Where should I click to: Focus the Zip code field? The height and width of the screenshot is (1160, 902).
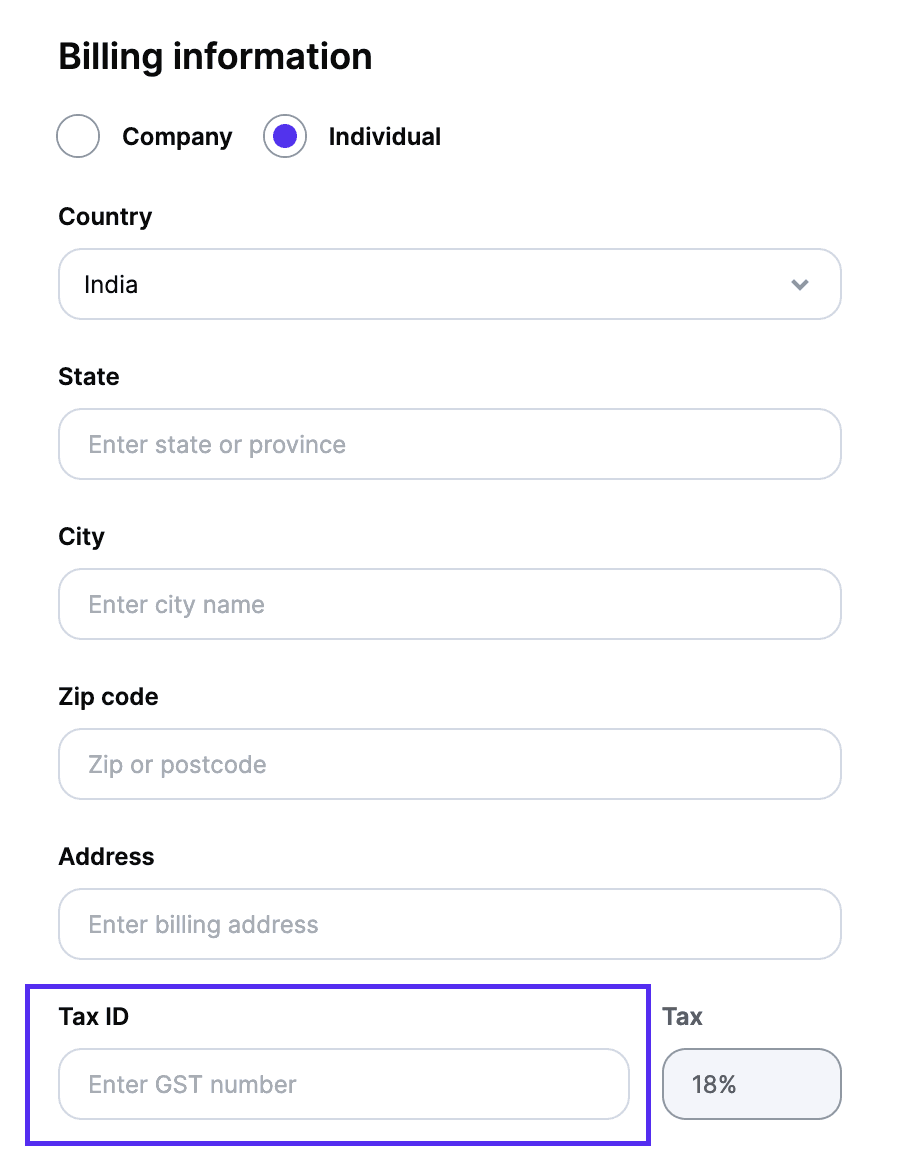click(450, 764)
